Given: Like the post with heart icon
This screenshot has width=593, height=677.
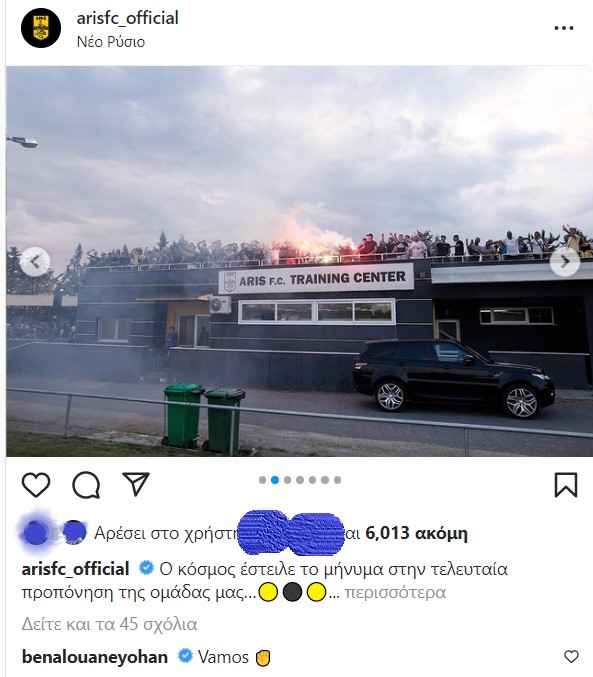Looking at the screenshot, I should click(x=36, y=484).
